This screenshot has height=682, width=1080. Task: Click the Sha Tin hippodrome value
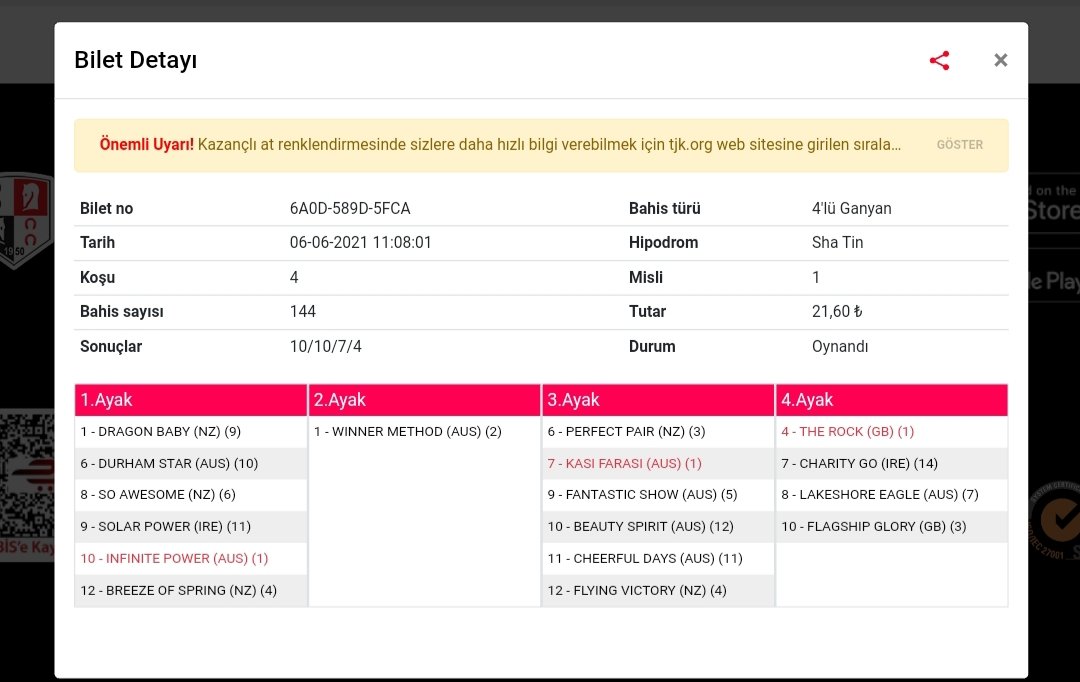coord(838,242)
